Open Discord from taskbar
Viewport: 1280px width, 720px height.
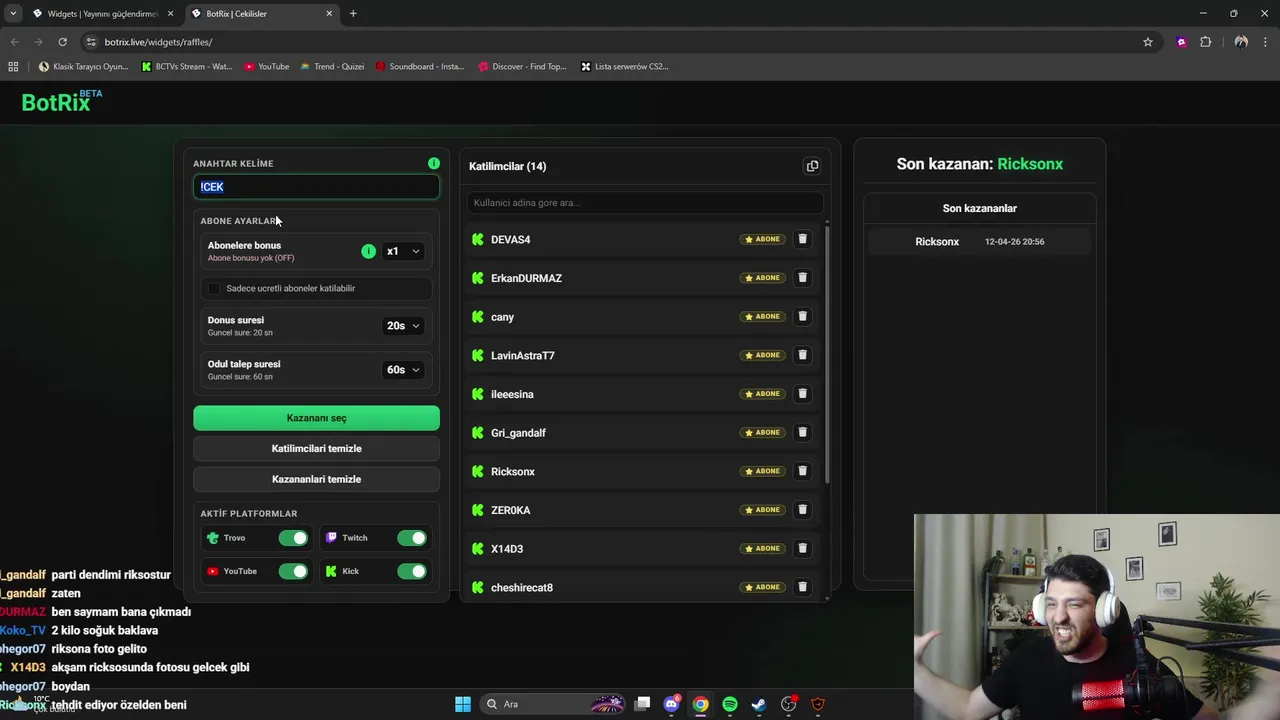[672, 704]
